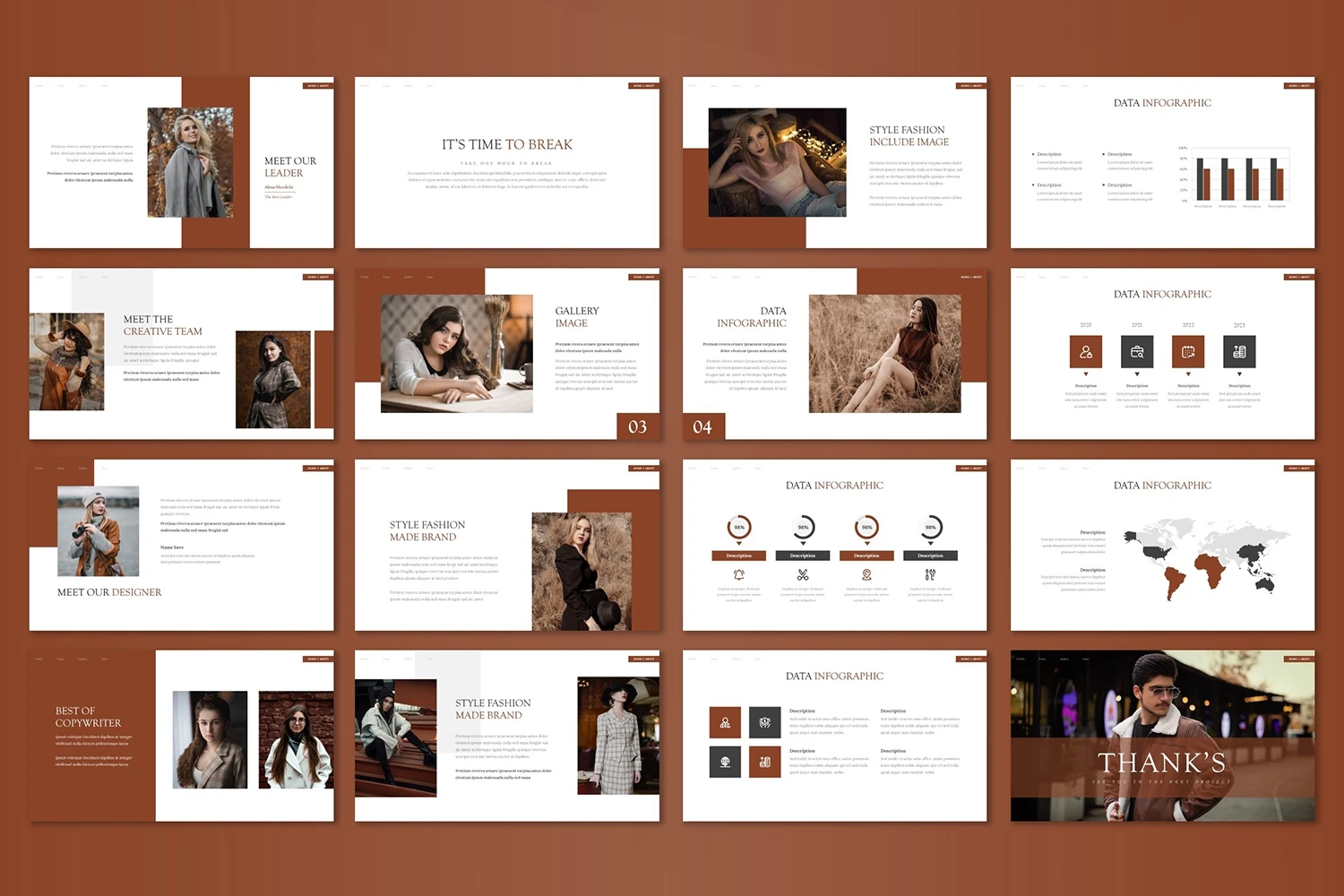
Task: Select the brown 03 slide number box
Action: pos(637,426)
